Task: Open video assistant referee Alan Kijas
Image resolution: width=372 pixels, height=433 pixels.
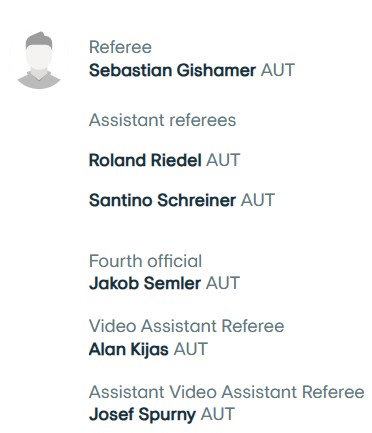Action: point(129,349)
